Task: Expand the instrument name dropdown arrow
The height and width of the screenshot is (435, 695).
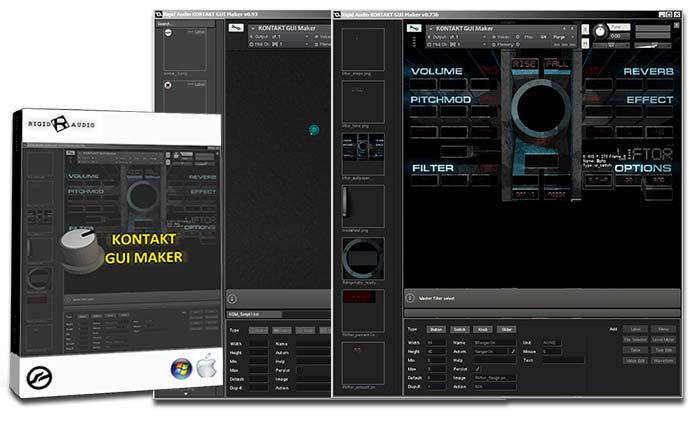Action: 431,29
